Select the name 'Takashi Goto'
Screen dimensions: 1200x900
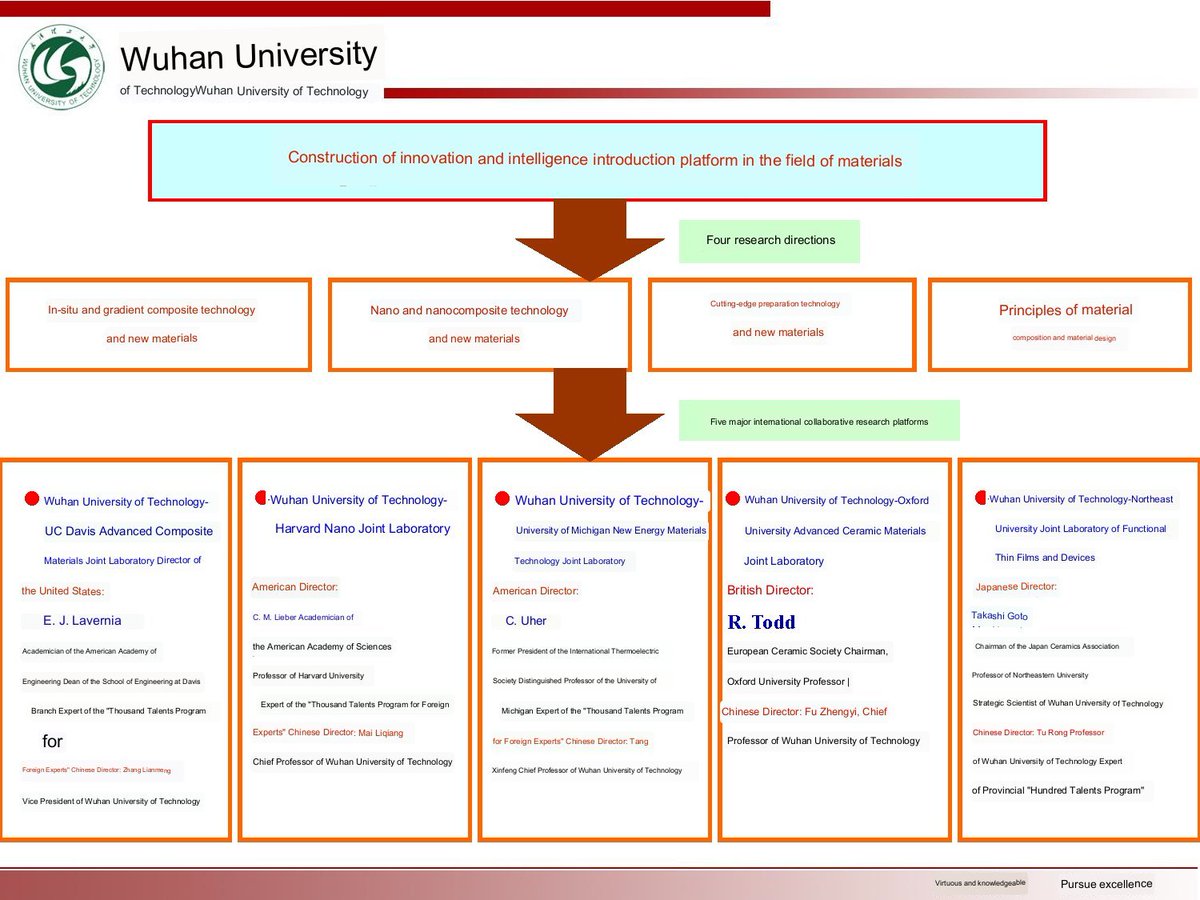pos(1000,616)
